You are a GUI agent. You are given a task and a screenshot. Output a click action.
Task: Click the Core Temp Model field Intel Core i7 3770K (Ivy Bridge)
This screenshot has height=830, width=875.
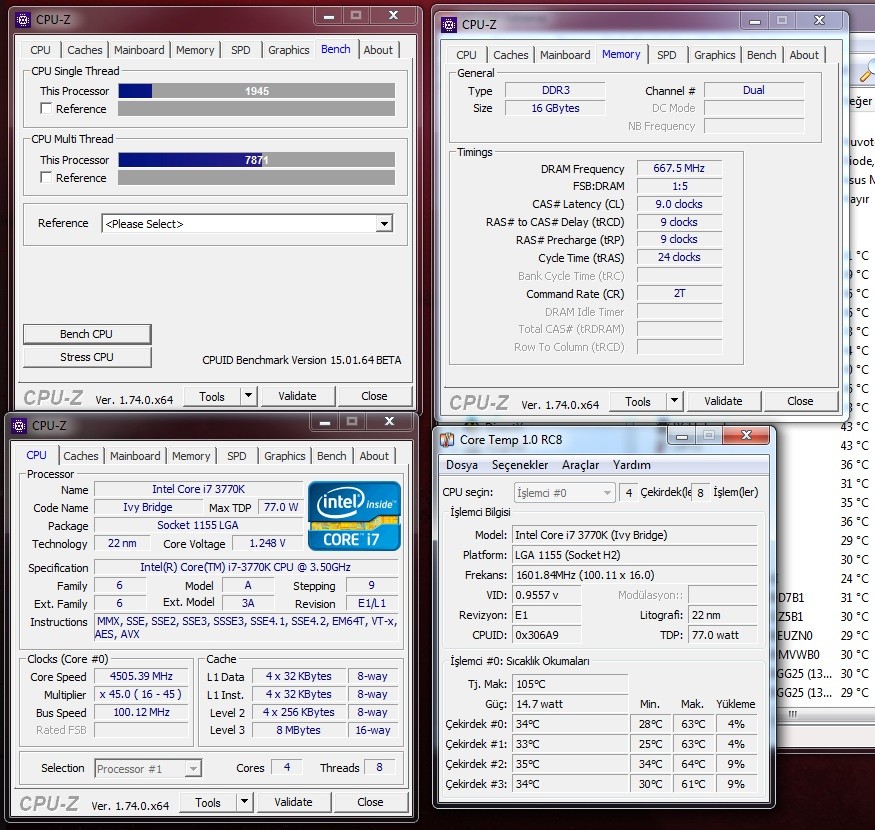pos(634,535)
